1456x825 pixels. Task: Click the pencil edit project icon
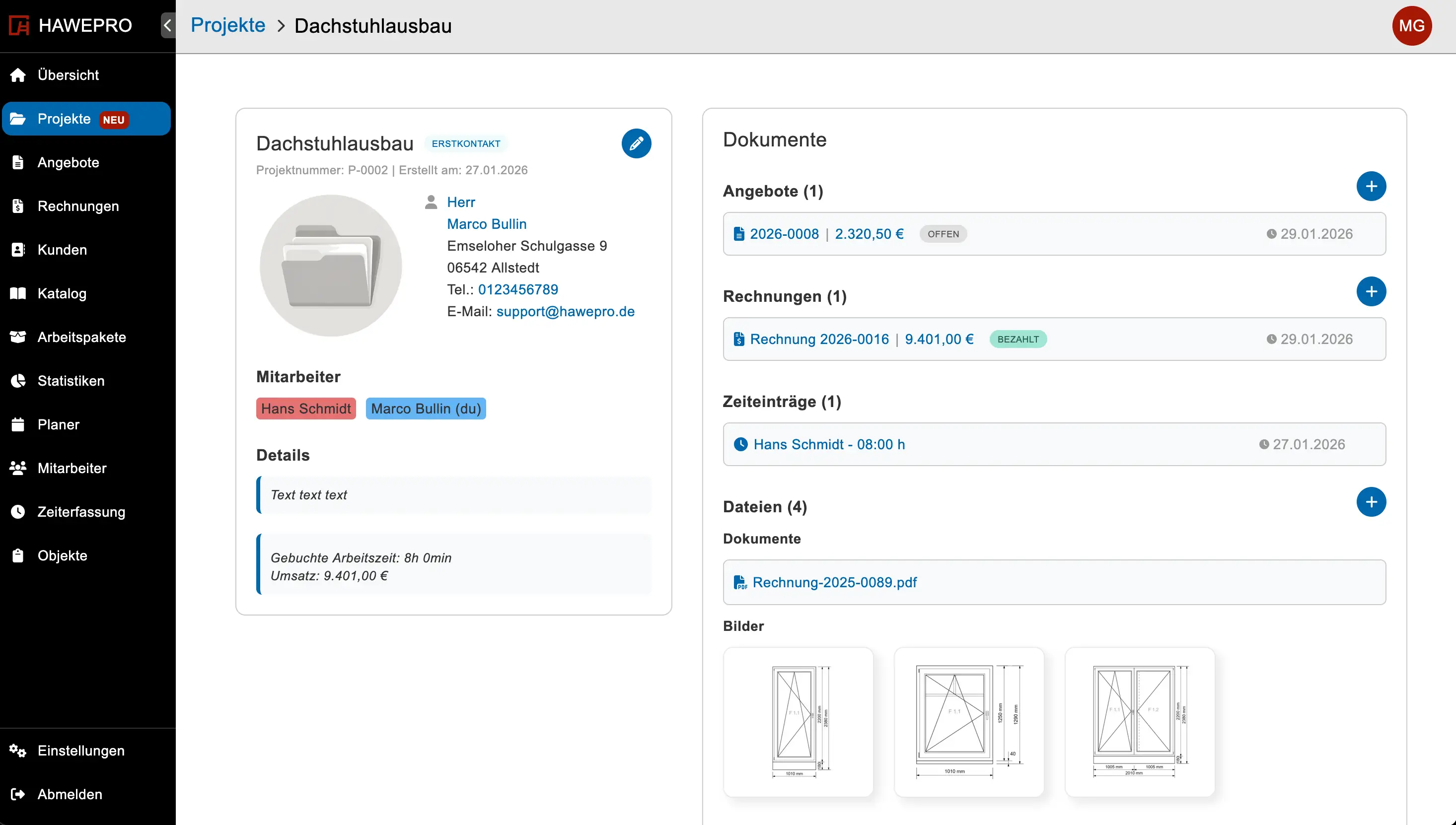click(636, 143)
